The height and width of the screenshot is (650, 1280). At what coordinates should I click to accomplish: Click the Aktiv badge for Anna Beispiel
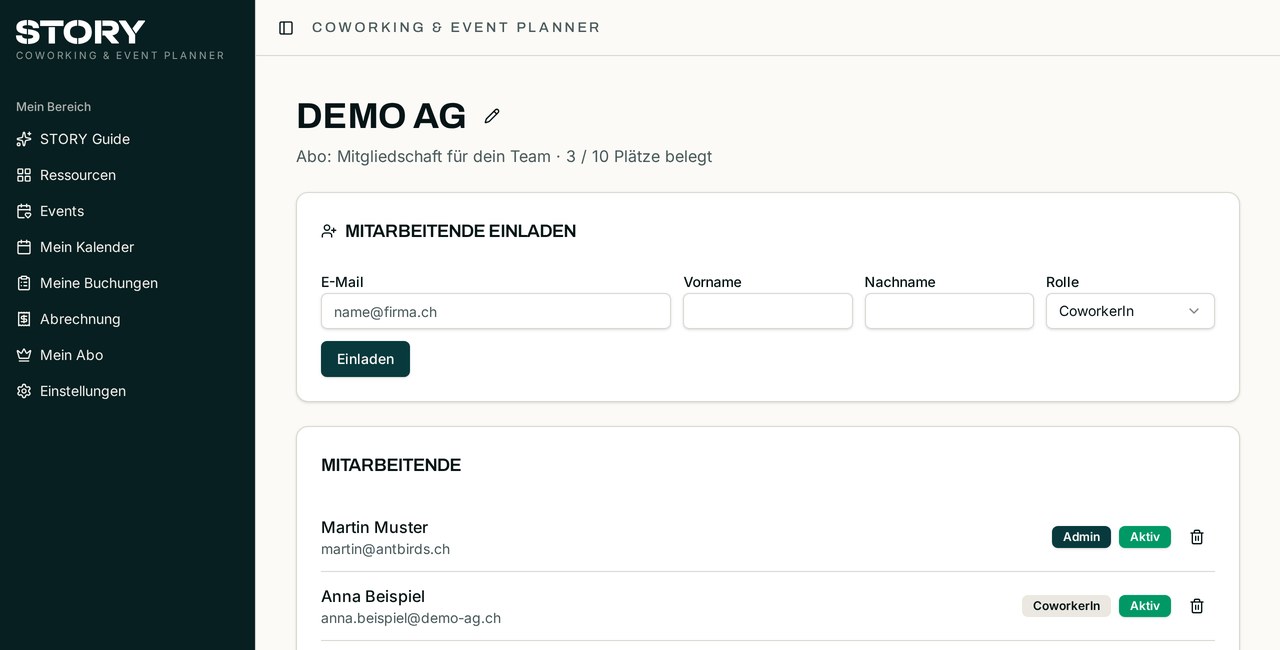tap(1145, 606)
